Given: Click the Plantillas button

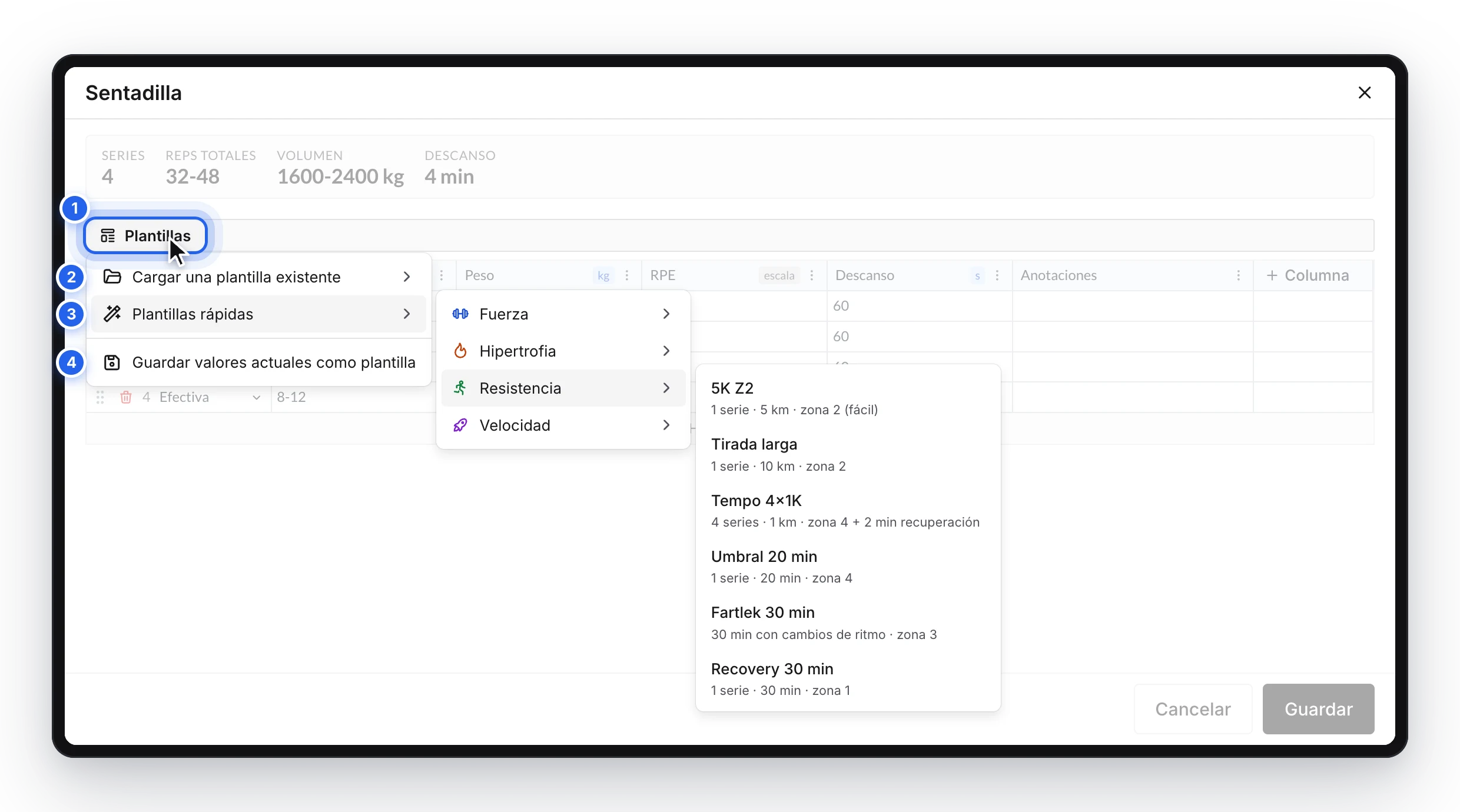Looking at the screenshot, I should [145, 236].
